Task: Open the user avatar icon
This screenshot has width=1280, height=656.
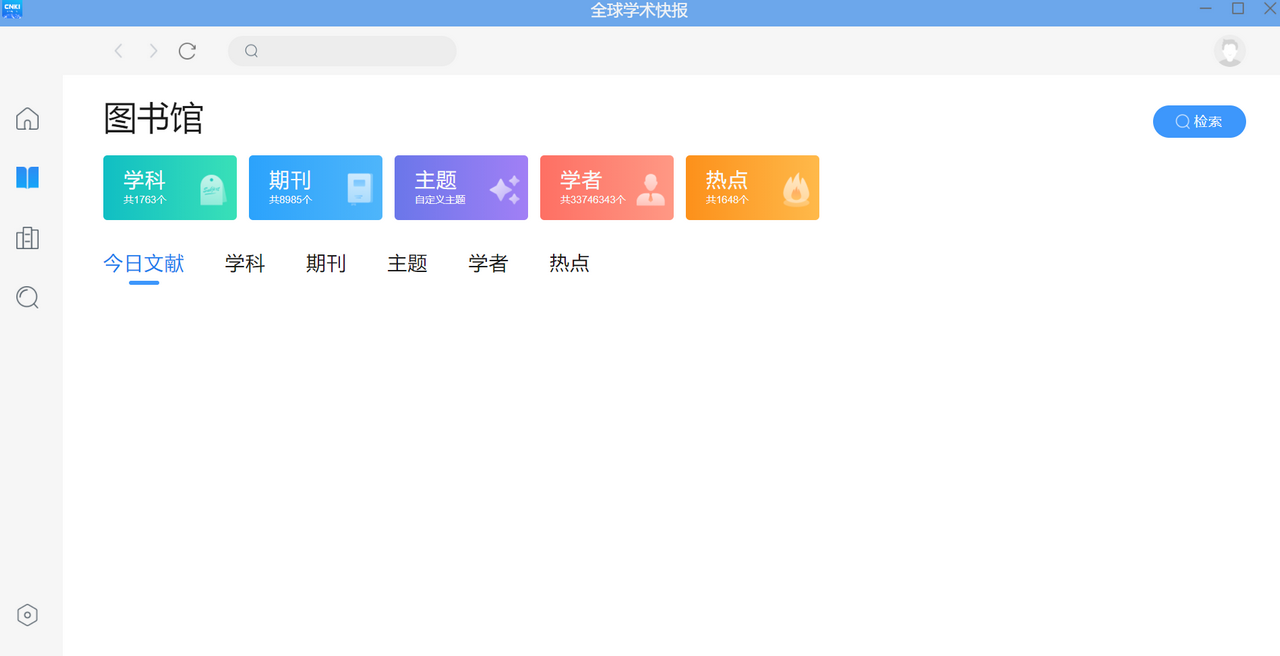Action: coord(1228,50)
